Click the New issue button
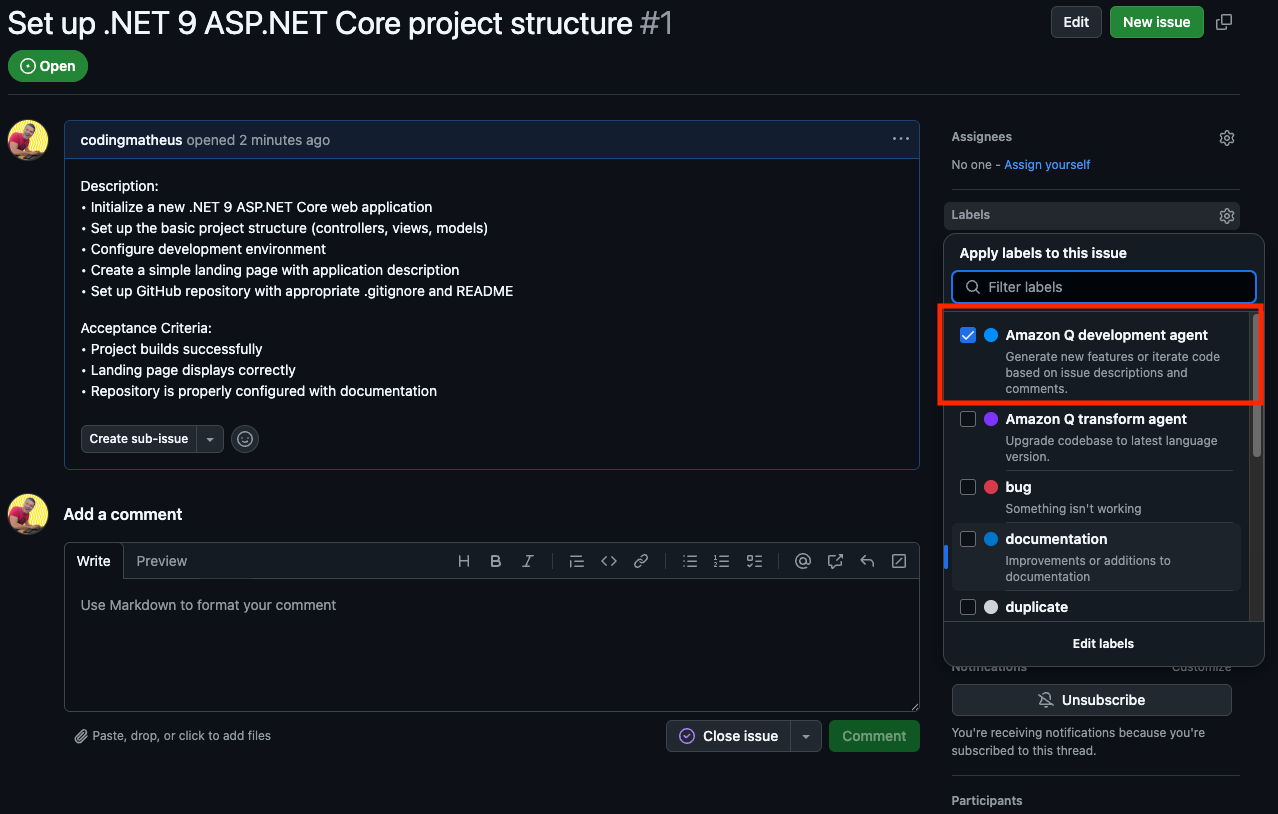Viewport: 1278px width, 814px height. tap(1156, 22)
